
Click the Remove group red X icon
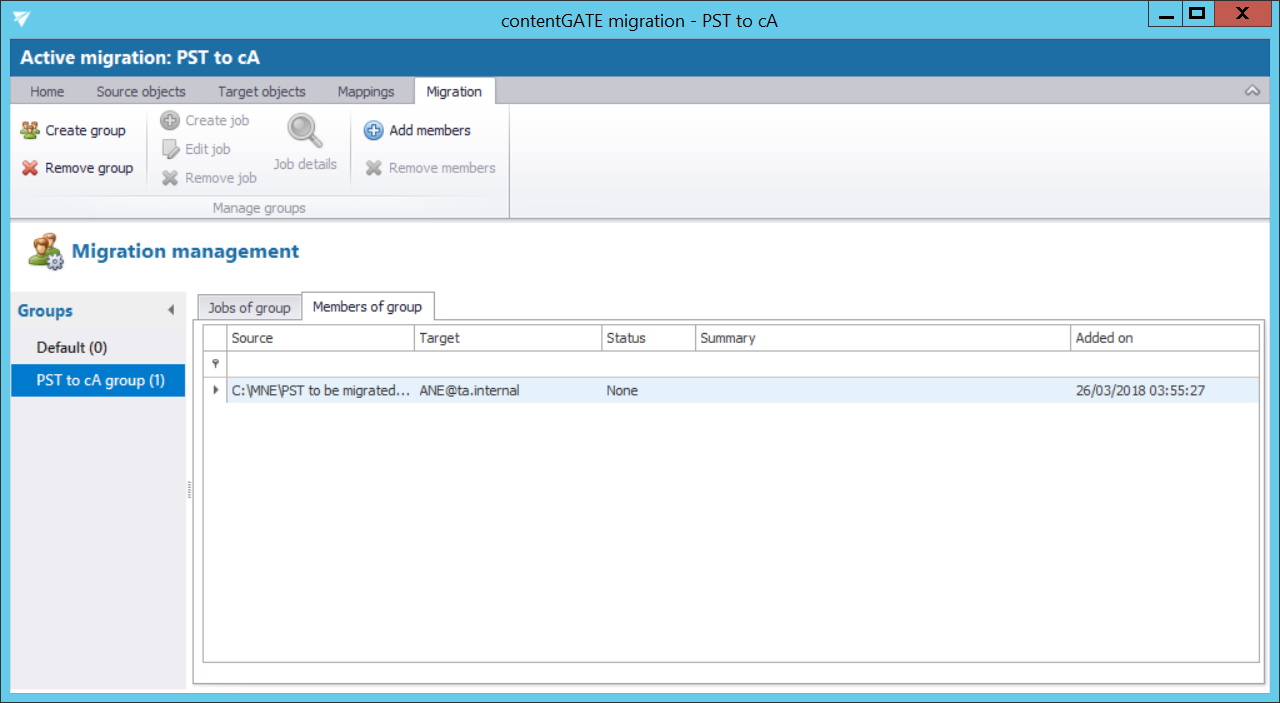(x=30, y=168)
